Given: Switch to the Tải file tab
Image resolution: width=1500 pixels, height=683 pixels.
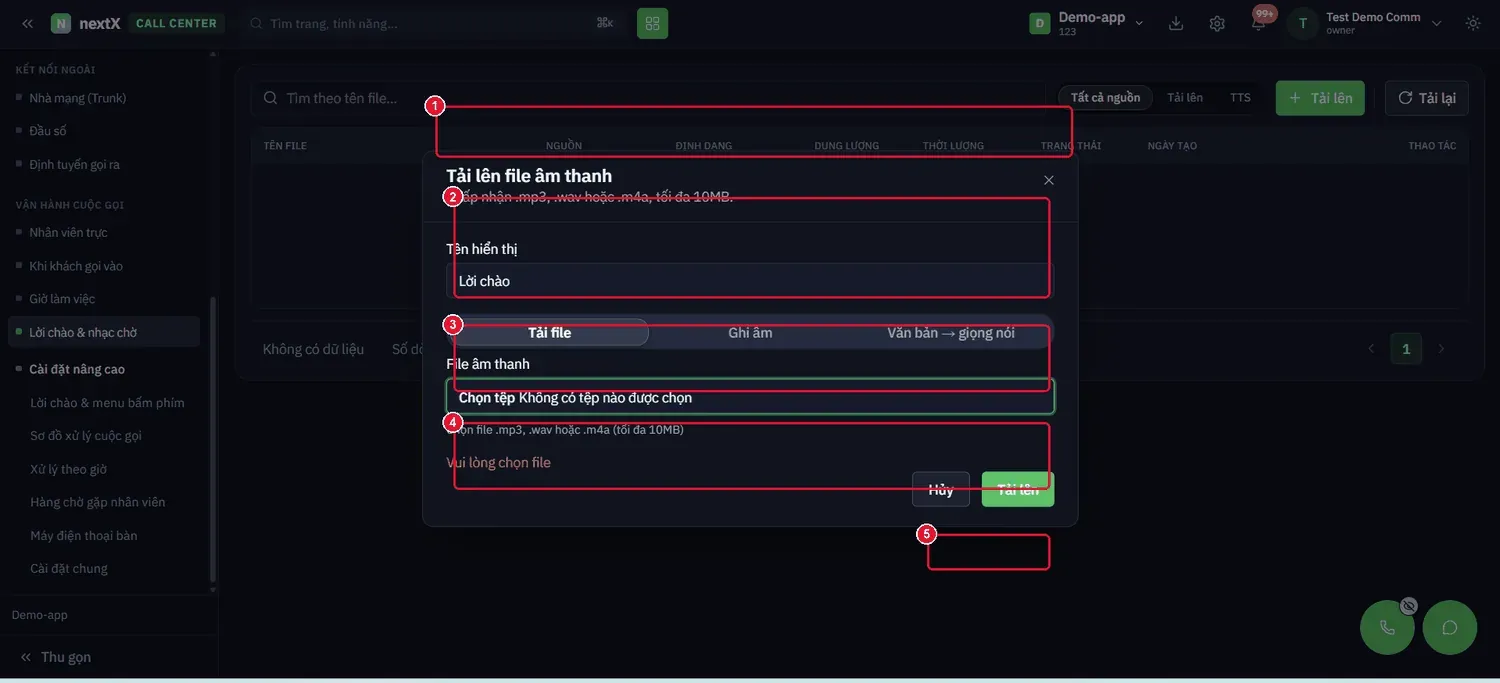Looking at the screenshot, I should pyautogui.click(x=549, y=333).
